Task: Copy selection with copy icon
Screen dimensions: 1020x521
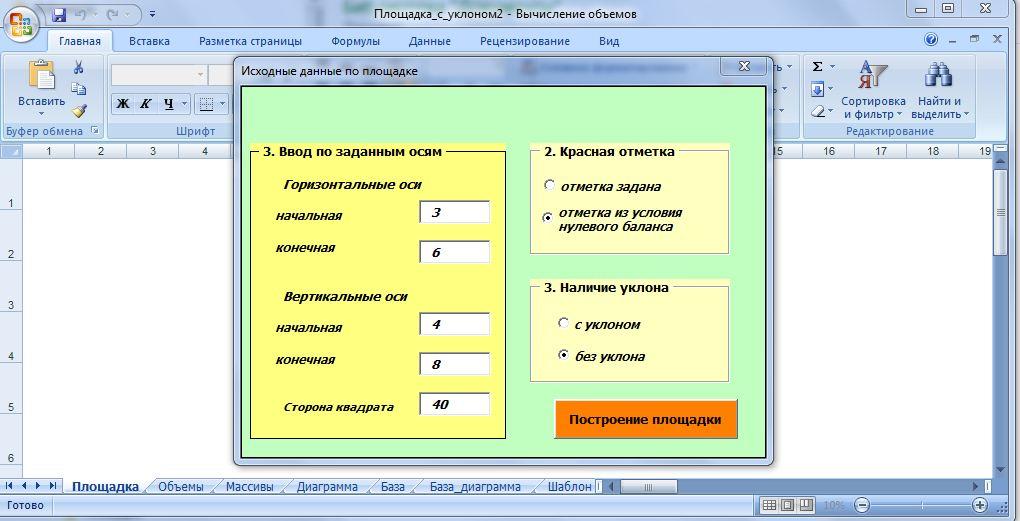Action: [79, 89]
